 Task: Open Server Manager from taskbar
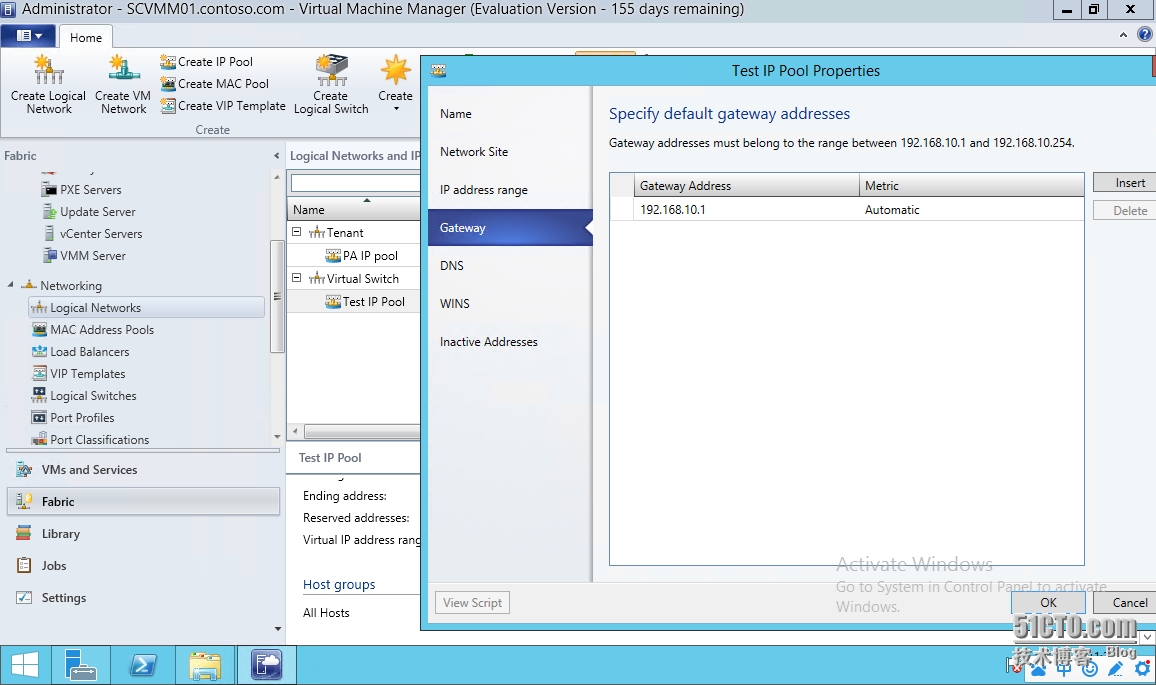(80, 665)
